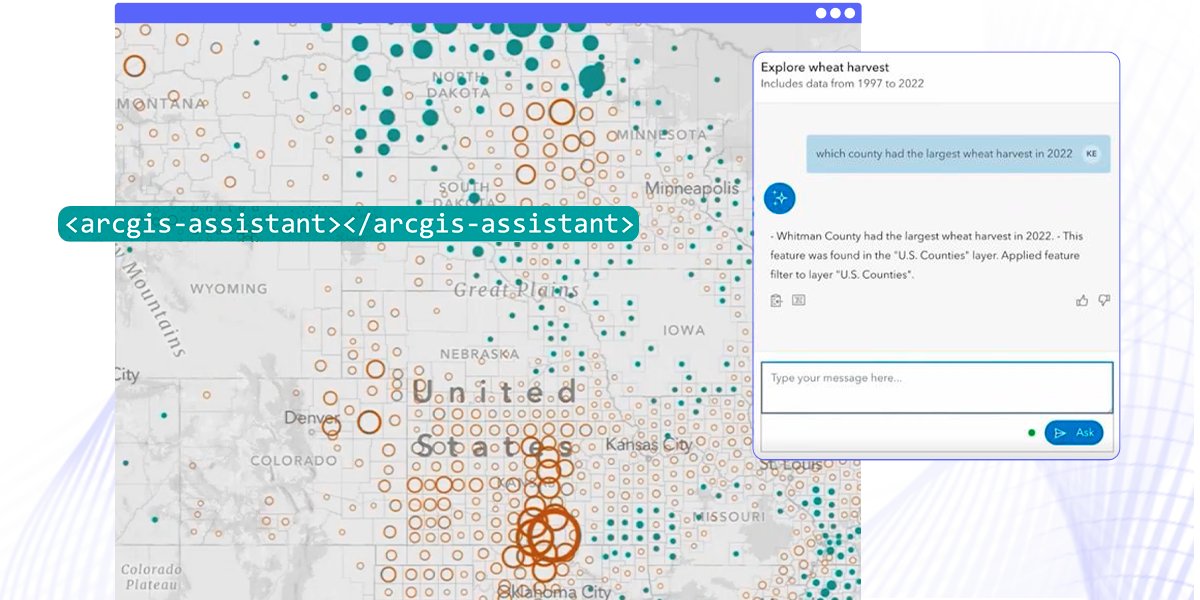Toggle the thumbs up rating on the response
The width and height of the screenshot is (1200, 600).
pyautogui.click(x=1083, y=300)
